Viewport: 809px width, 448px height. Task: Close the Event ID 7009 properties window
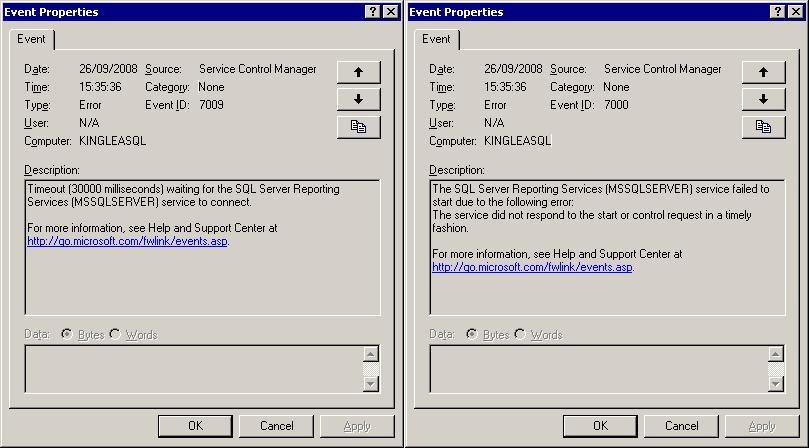point(391,12)
